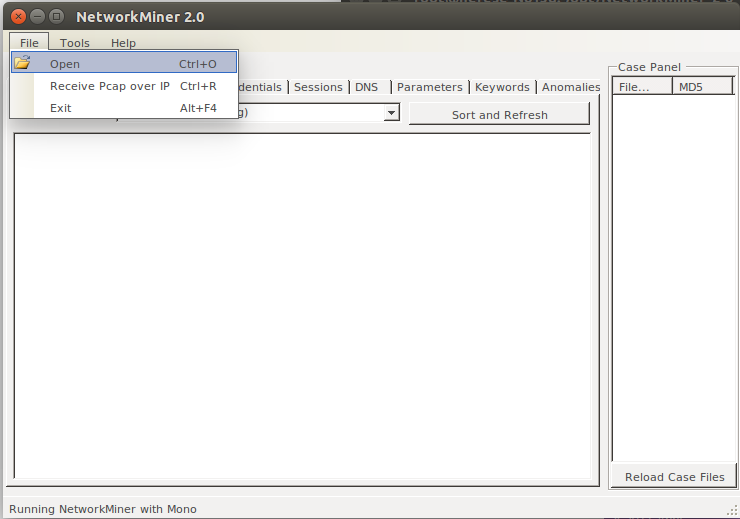Choose Receive Pcap over IP
The image size is (740, 519).
point(124,86)
